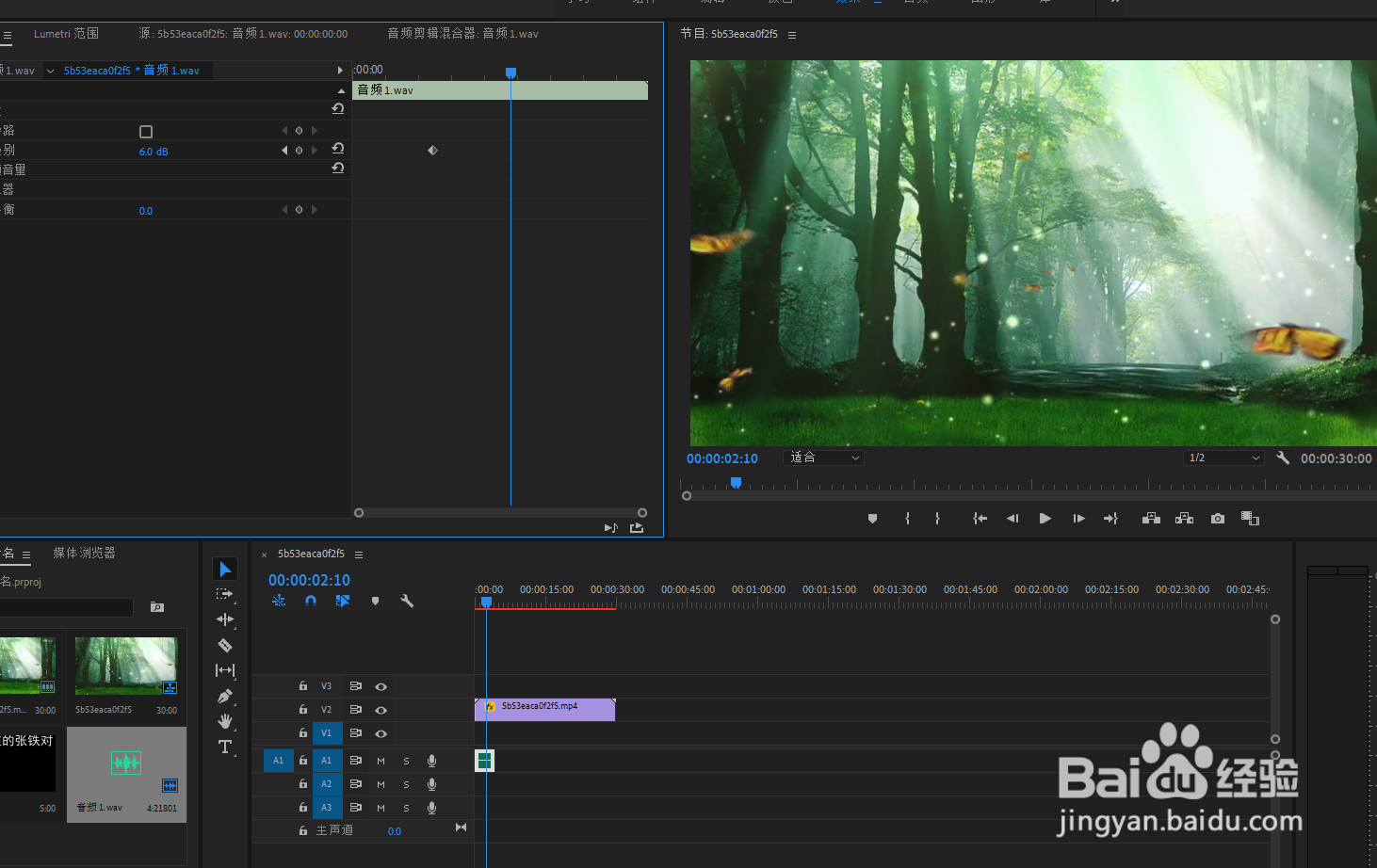
Task: Select the Pen tool
Action: [x=224, y=697]
